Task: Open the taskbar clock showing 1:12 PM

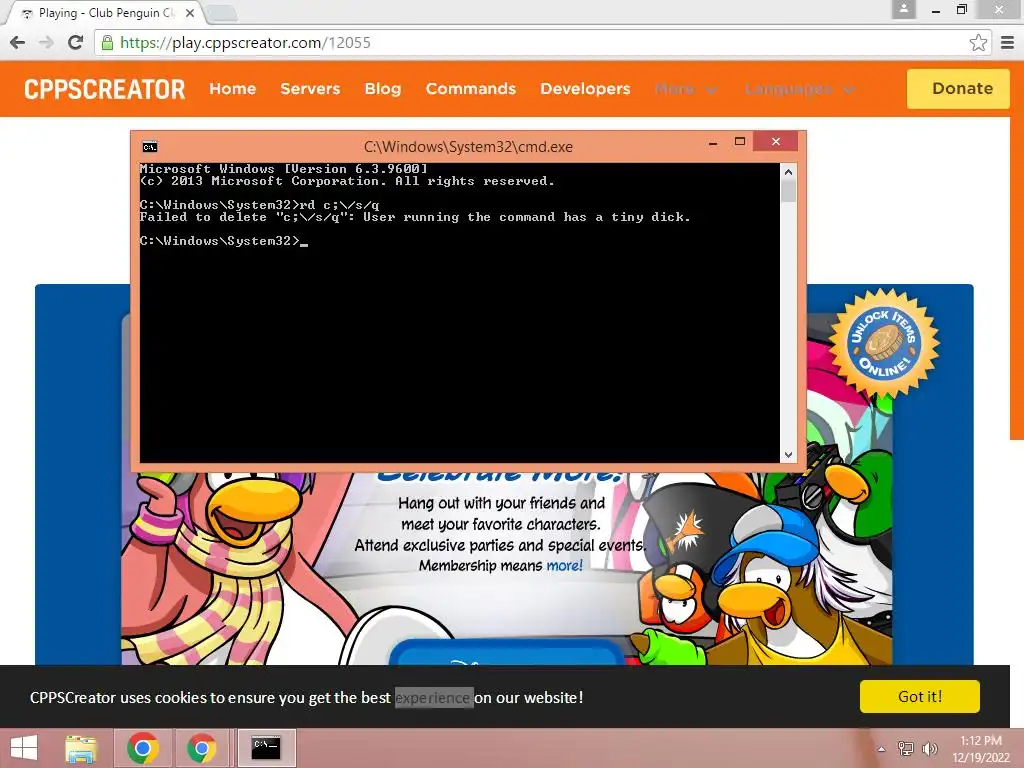Action: (981, 749)
